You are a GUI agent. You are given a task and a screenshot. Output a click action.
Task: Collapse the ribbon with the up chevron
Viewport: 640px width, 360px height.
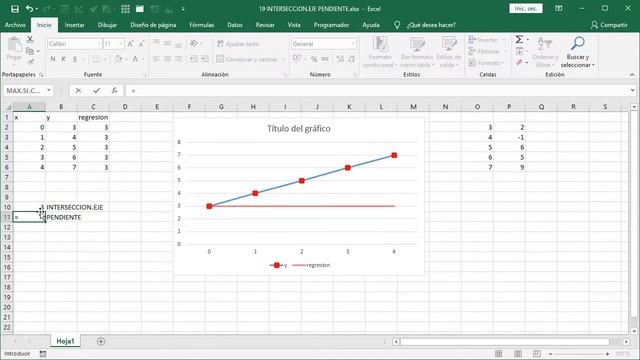632,75
